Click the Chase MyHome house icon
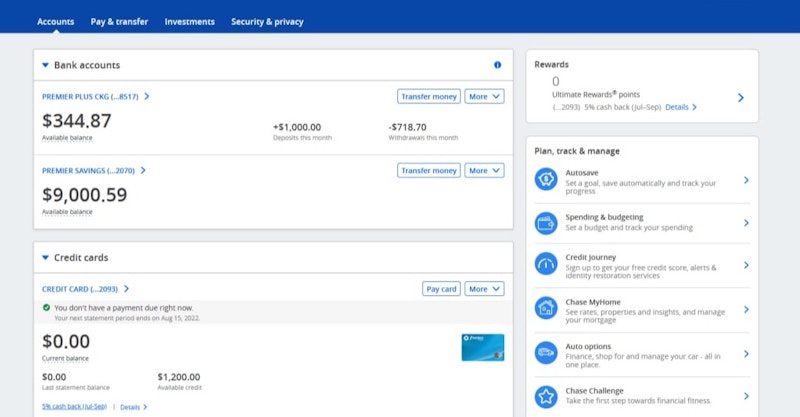Viewport: 800px width, 417px height. [546, 308]
